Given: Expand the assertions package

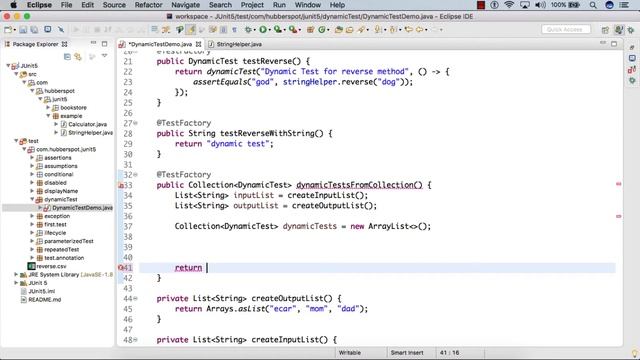Looking at the screenshot, I should point(32,158).
